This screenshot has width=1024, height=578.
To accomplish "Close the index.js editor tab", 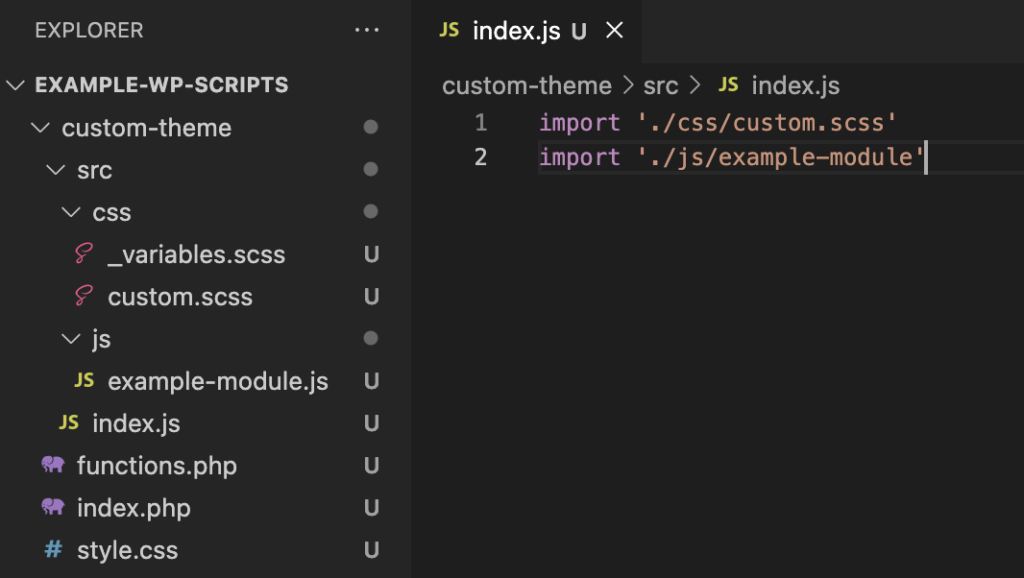I will tap(615, 30).
